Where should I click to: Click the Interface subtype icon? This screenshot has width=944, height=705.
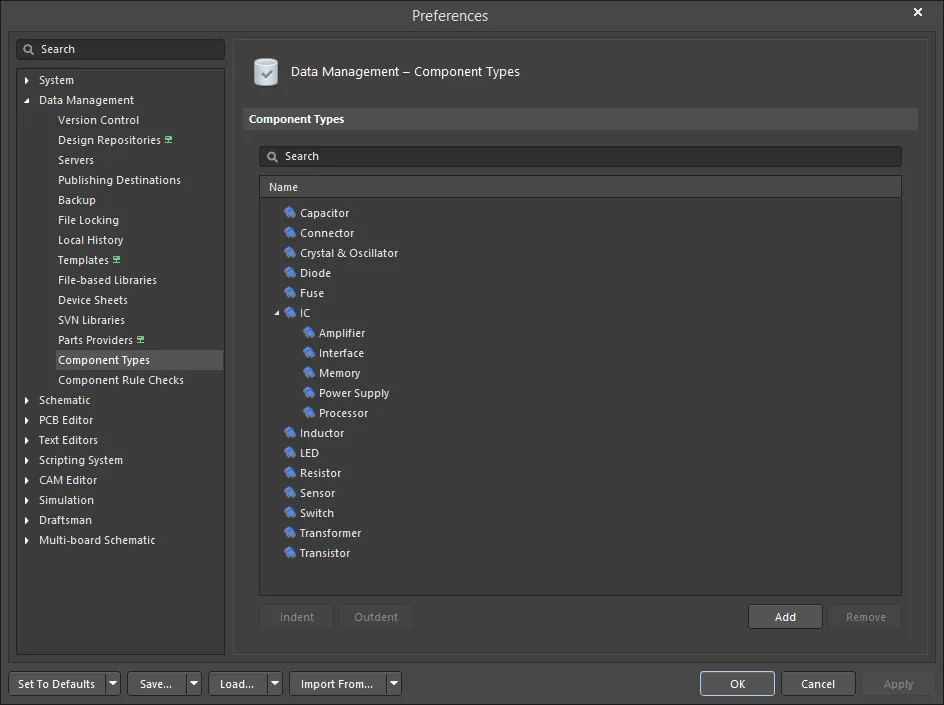(x=309, y=352)
